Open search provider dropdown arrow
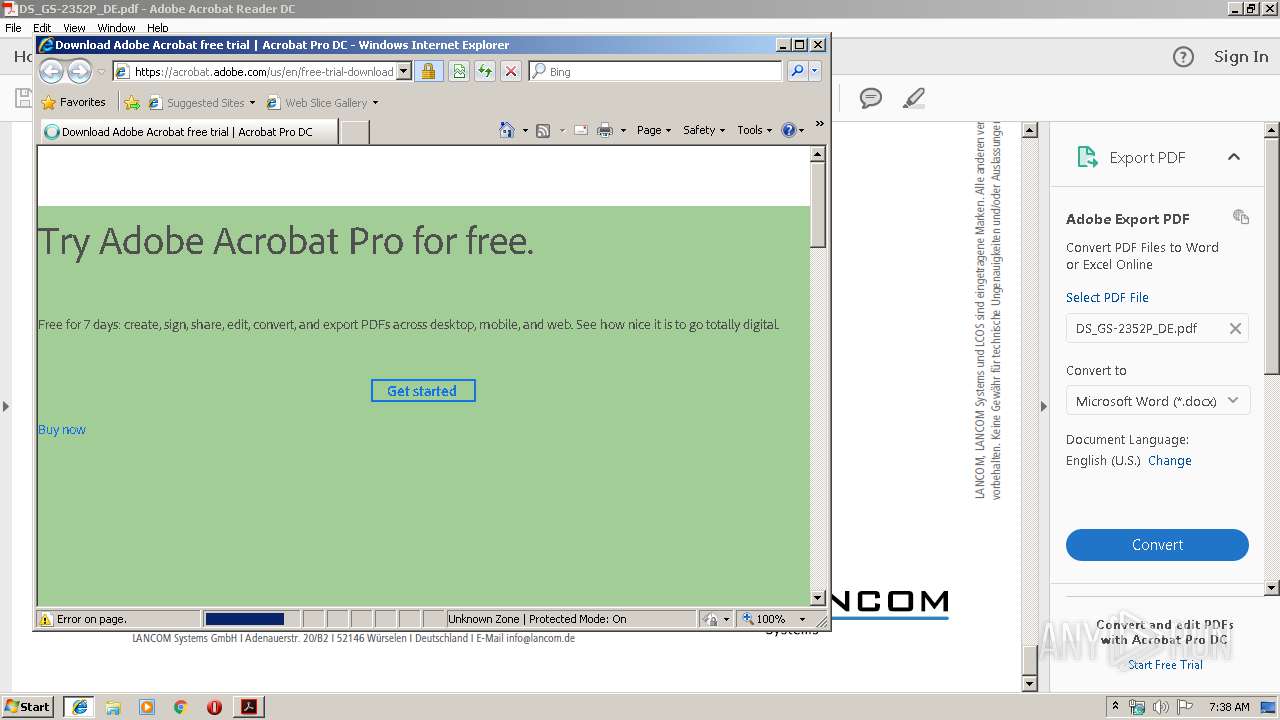The image size is (1280, 720). click(x=815, y=72)
